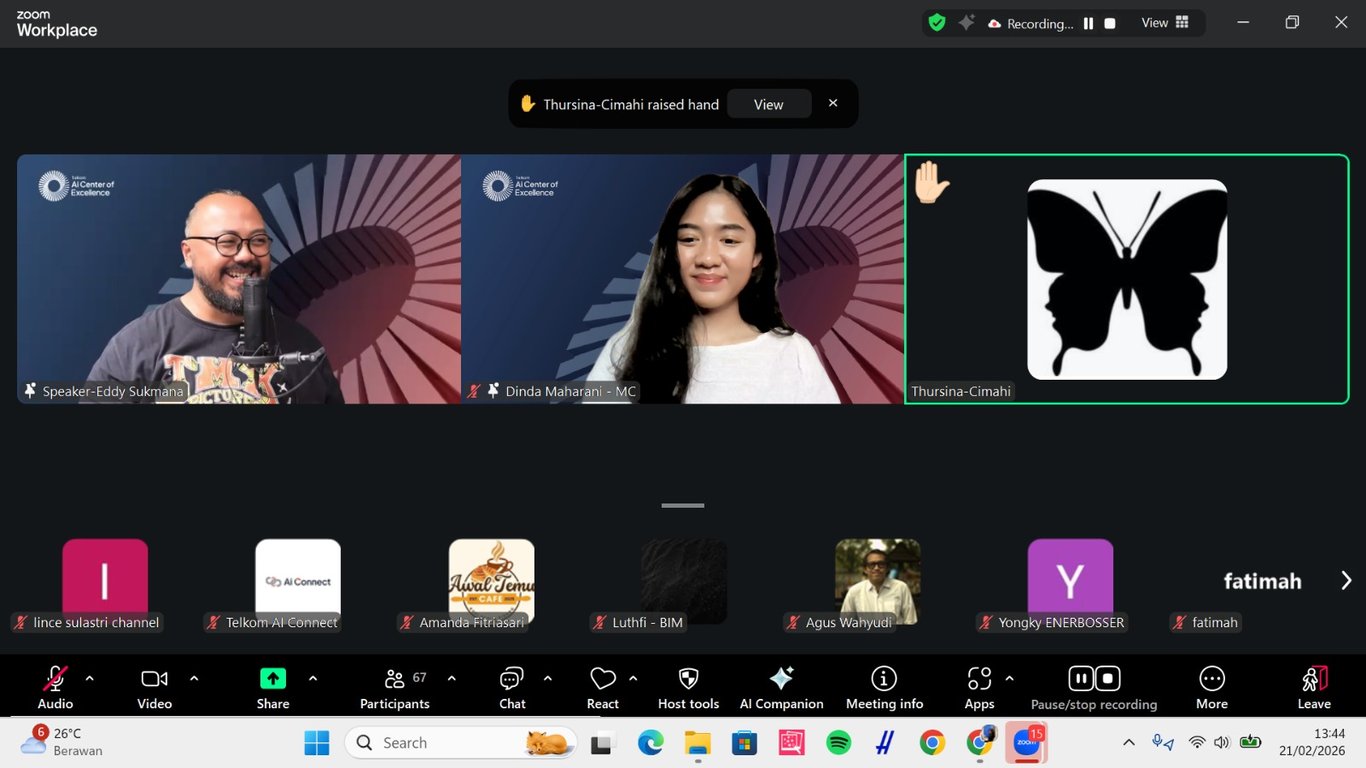
Task: Open the View layout menu
Action: (1163, 22)
